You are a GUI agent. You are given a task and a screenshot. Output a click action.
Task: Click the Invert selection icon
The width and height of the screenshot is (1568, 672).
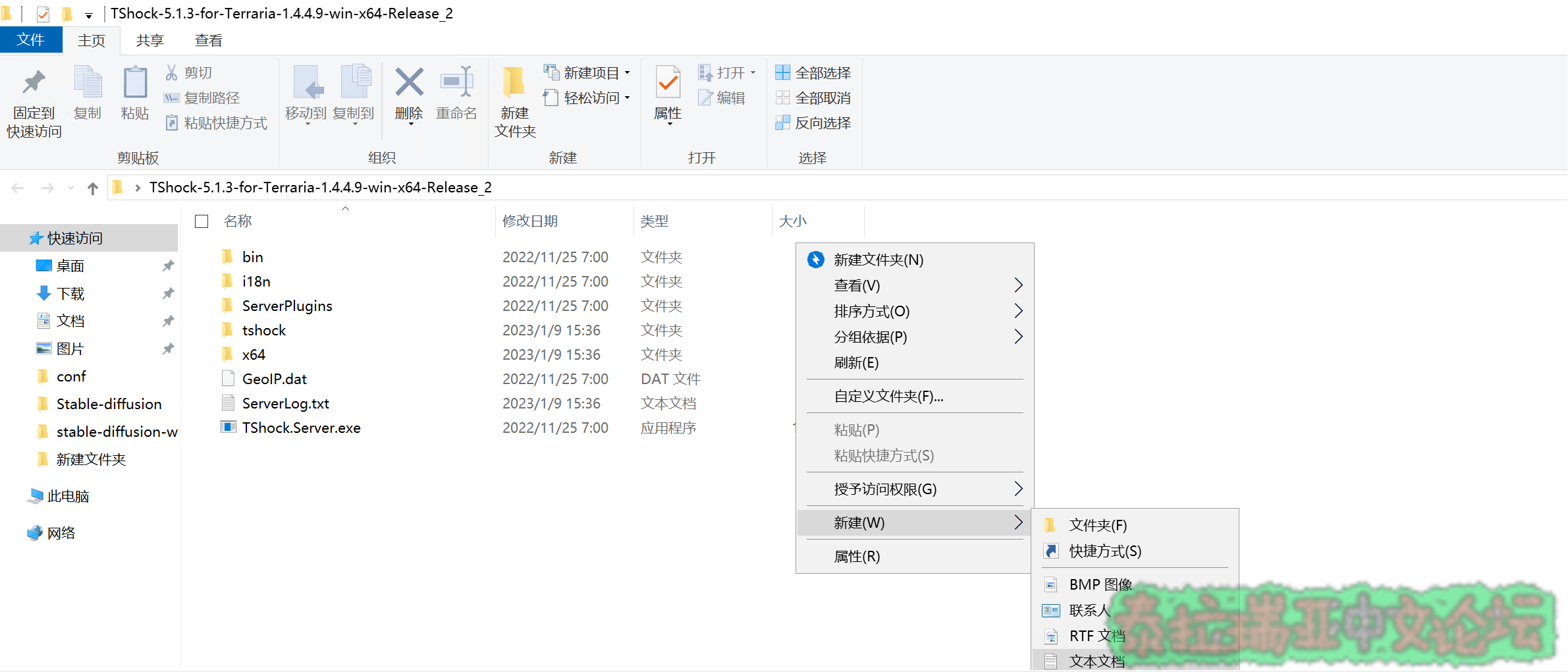pyautogui.click(x=782, y=123)
